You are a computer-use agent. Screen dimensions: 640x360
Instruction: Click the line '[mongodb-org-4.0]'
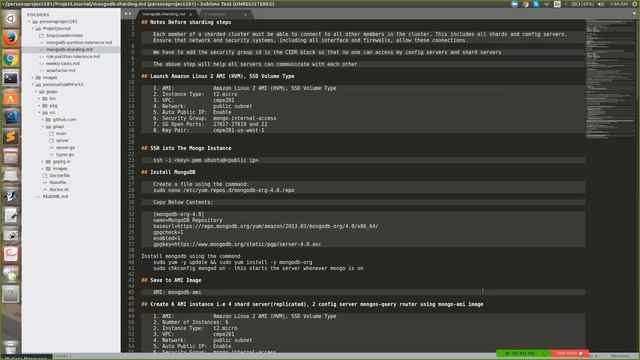[x=178, y=214]
